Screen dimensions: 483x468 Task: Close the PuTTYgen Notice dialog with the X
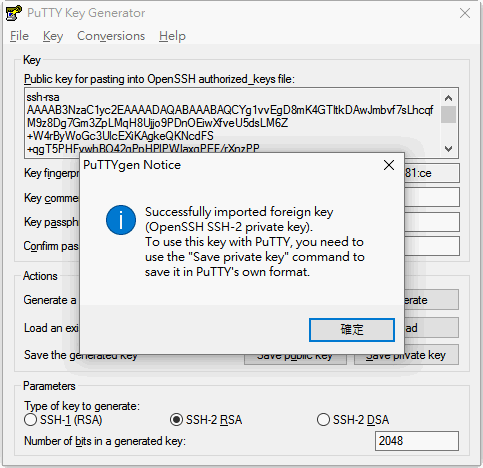point(389,165)
